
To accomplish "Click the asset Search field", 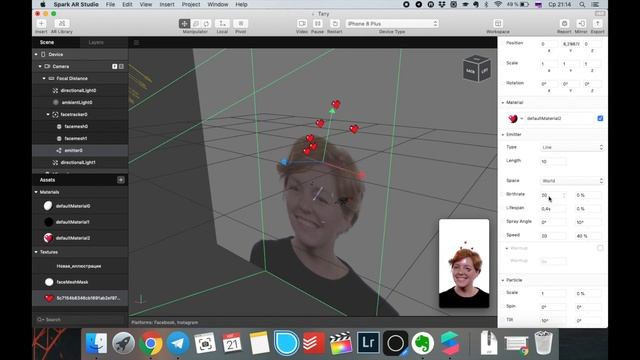I will click(80, 320).
